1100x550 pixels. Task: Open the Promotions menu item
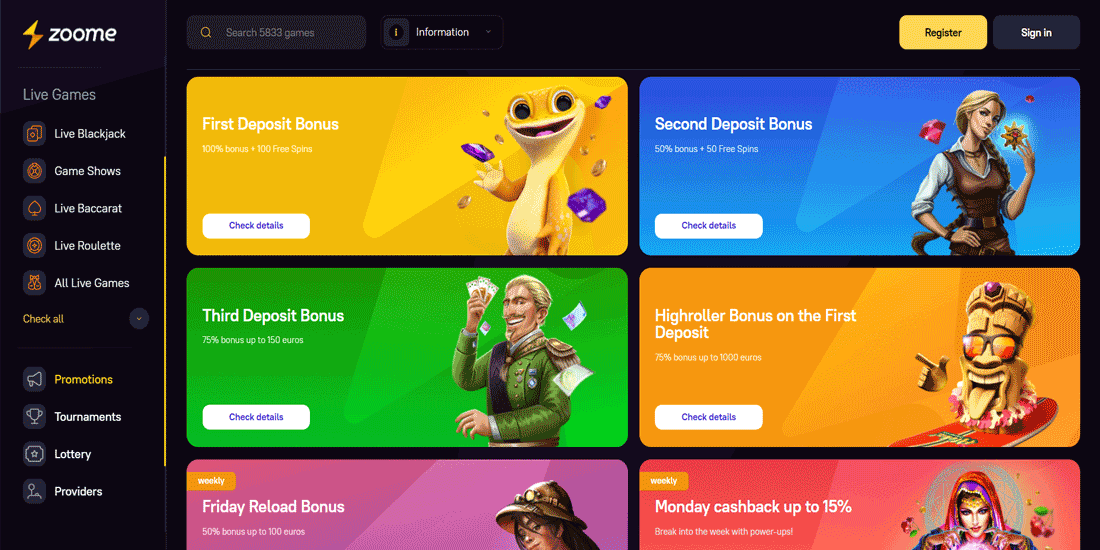click(x=83, y=379)
